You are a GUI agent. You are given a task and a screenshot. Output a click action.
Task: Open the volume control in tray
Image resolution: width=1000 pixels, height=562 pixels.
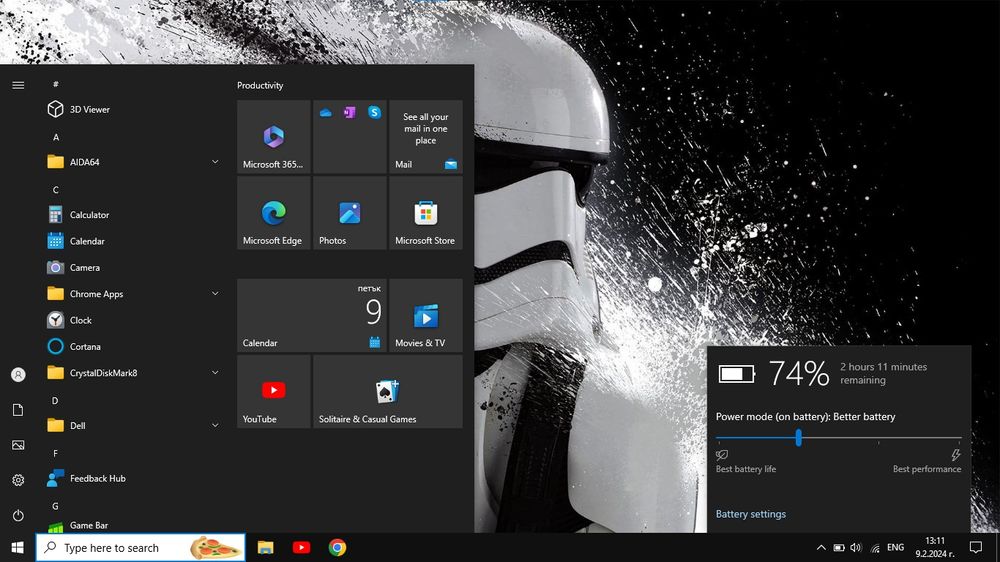[x=856, y=547]
